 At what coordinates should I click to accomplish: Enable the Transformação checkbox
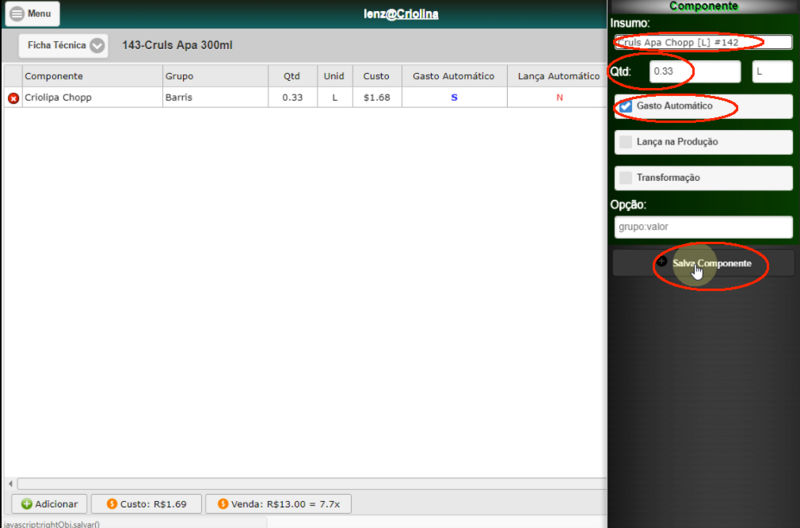point(626,178)
